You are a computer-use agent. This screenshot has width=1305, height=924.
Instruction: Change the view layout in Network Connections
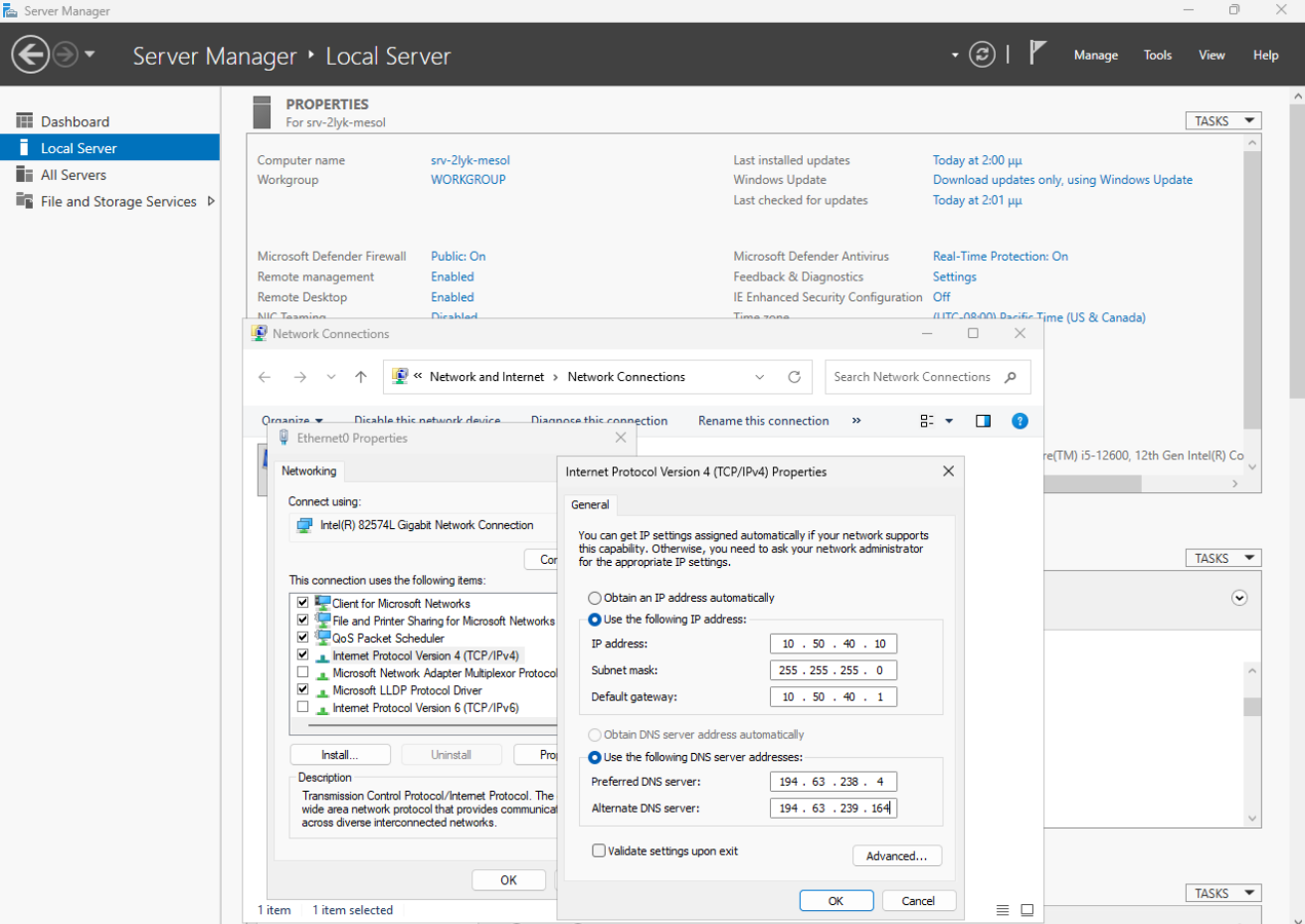(x=927, y=421)
